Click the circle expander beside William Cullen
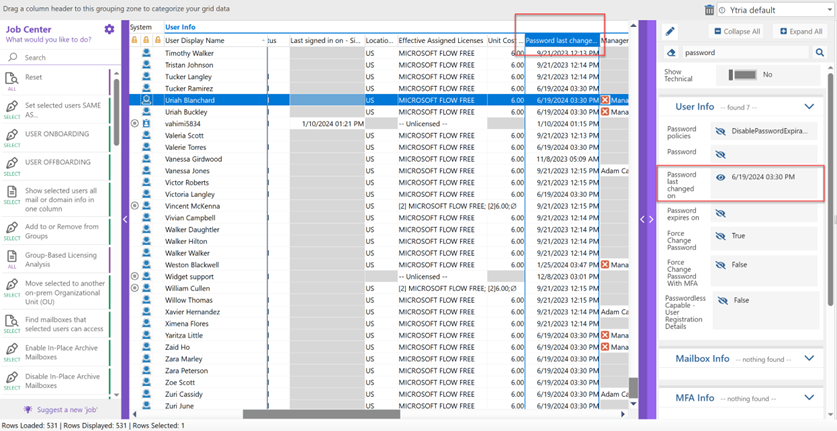This screenshot has width=837, height=431. click(x=135, y=288)
